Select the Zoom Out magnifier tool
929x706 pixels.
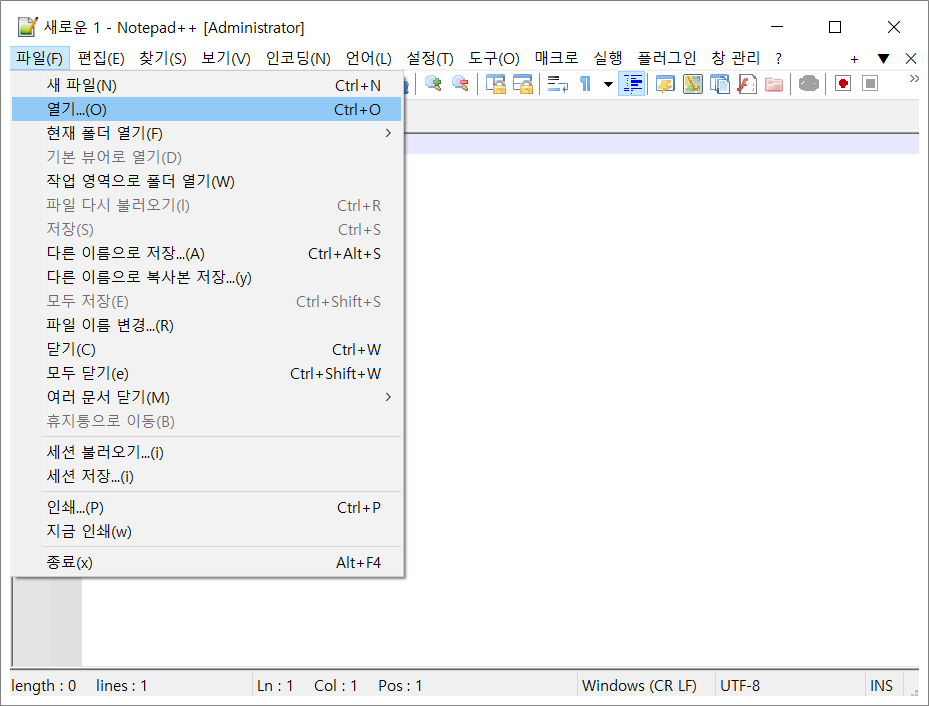[x=459, y=84]
